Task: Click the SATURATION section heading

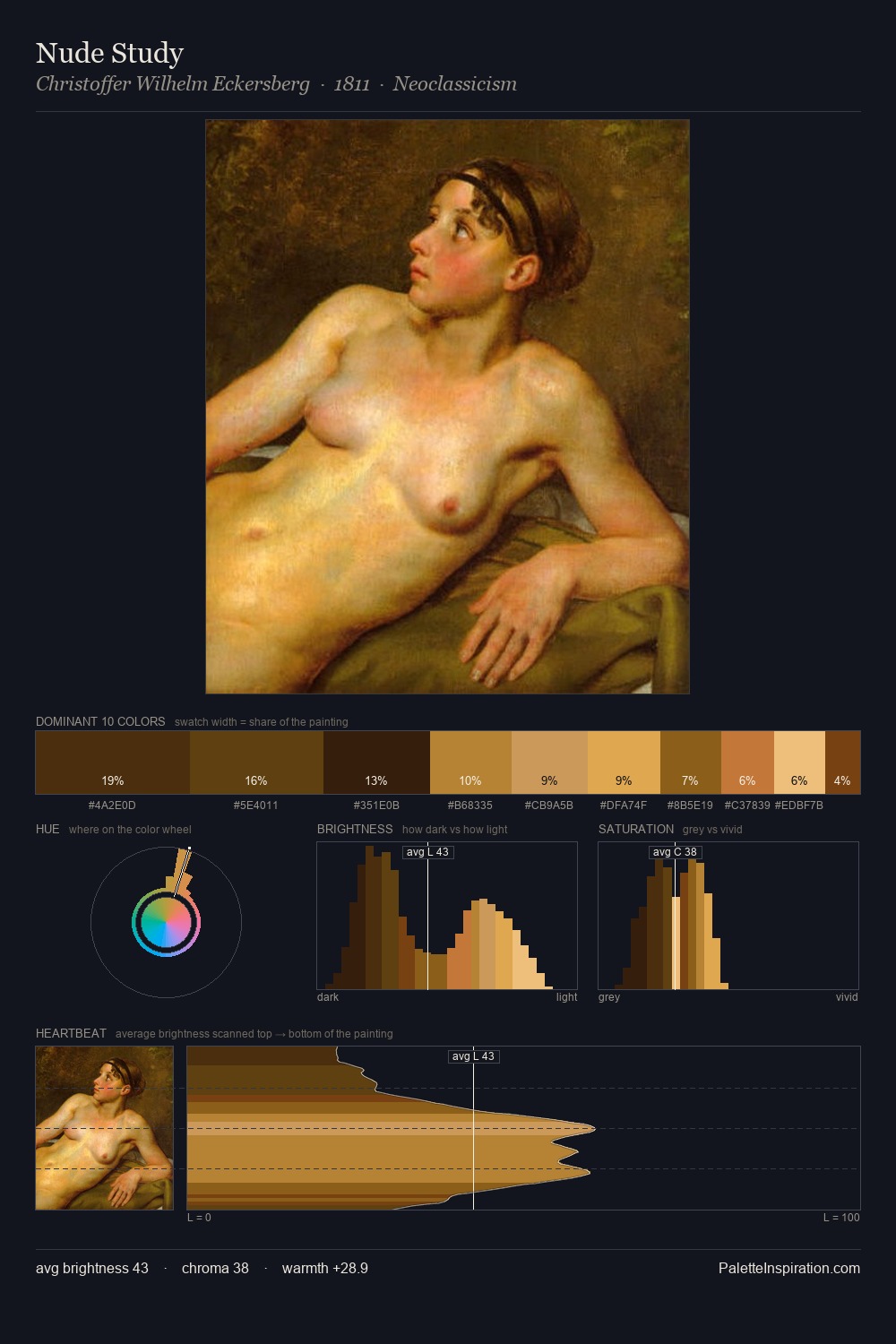Action: tap(636, 829)
